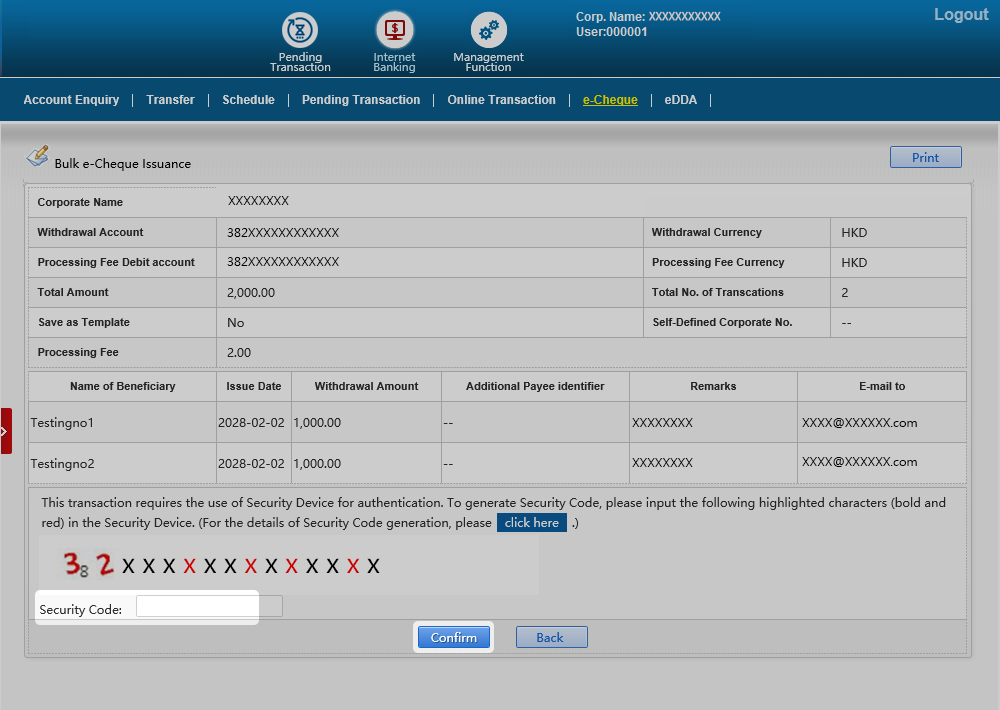The image size is (1000, 710).
Task: Select the e-Cheque menu item
Action: click(610, 100)
